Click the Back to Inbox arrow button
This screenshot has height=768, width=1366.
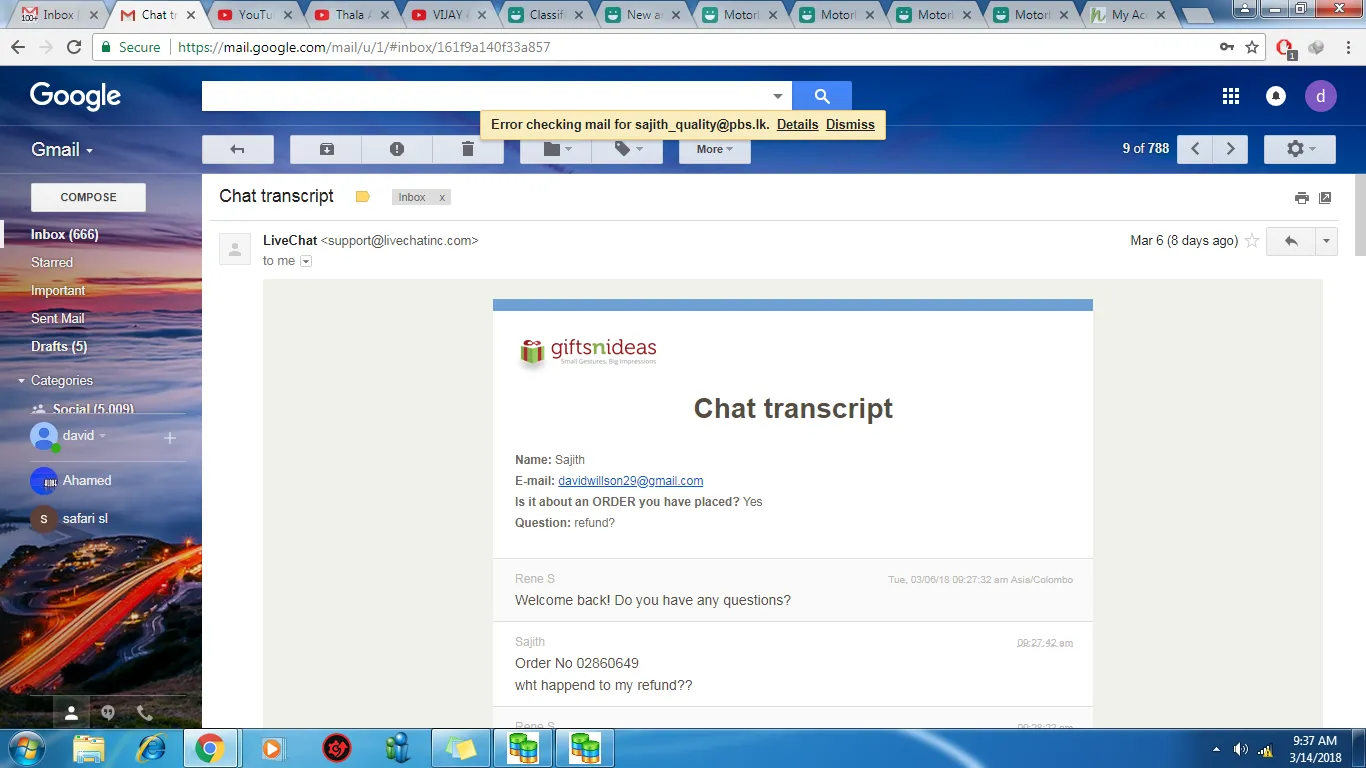pos(238,149)
